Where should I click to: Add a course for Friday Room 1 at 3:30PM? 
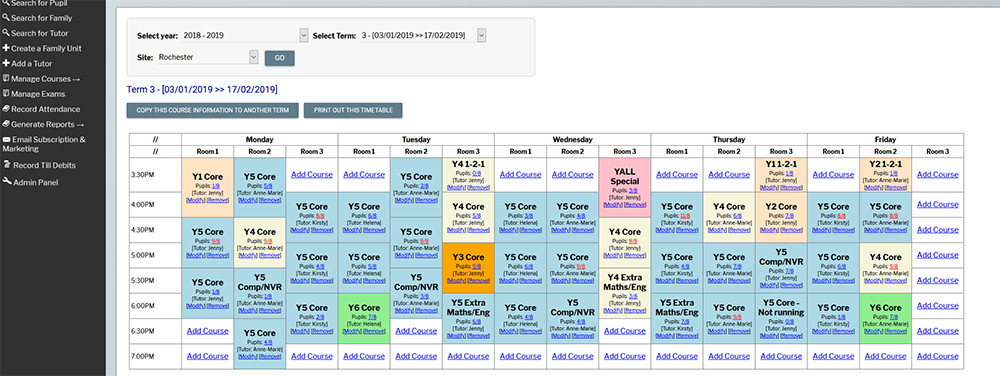833,175
